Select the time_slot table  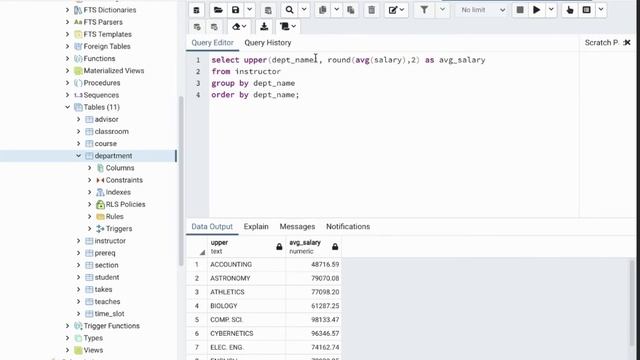click(109, 313)
